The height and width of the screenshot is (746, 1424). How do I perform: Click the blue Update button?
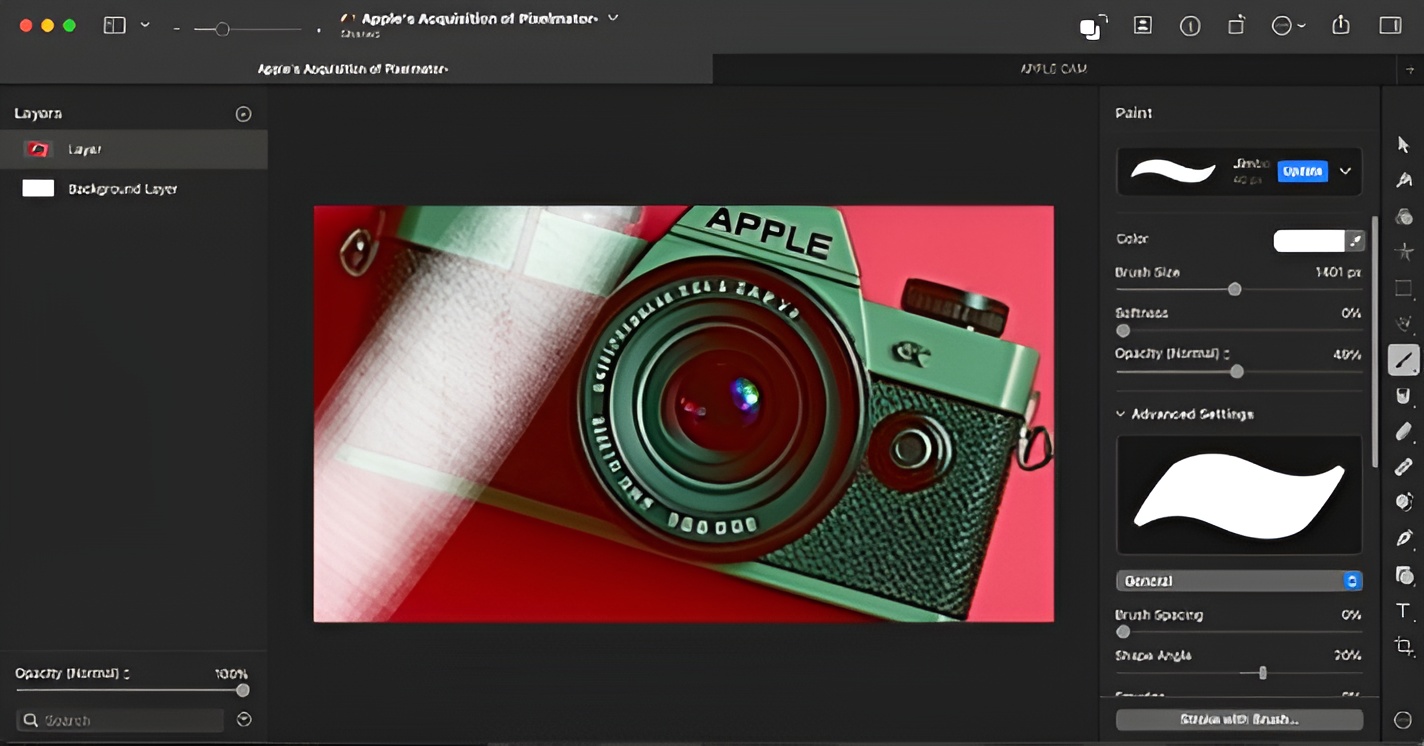[x=1302, y=171]
